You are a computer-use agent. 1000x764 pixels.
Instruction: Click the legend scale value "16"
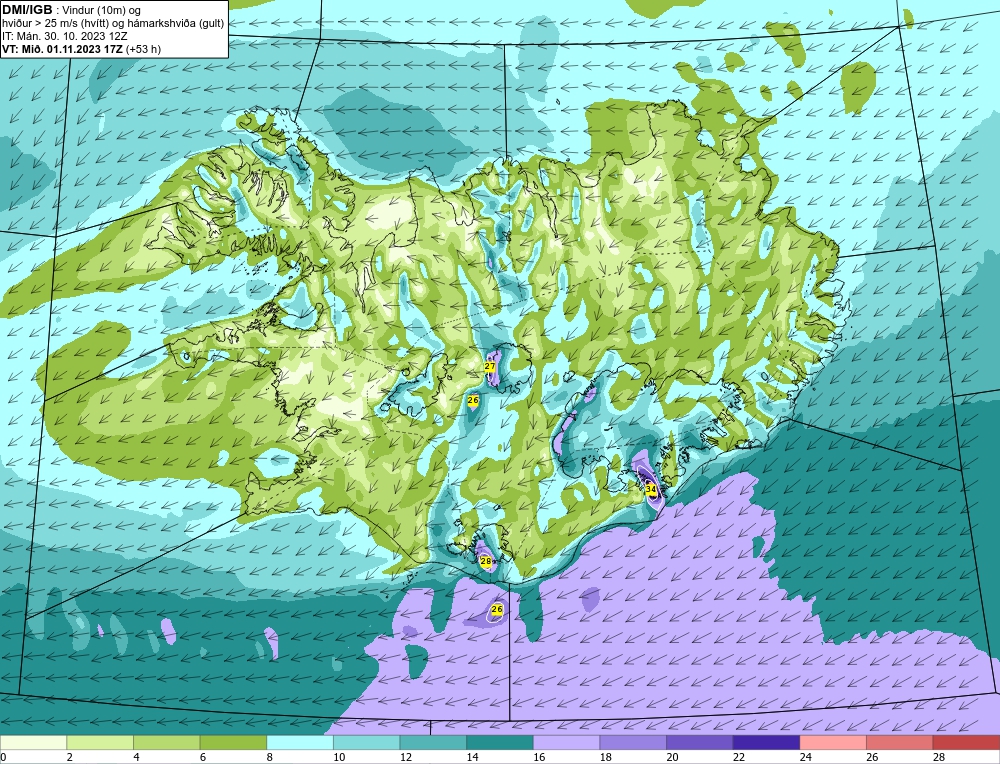[x=539, y=757]
